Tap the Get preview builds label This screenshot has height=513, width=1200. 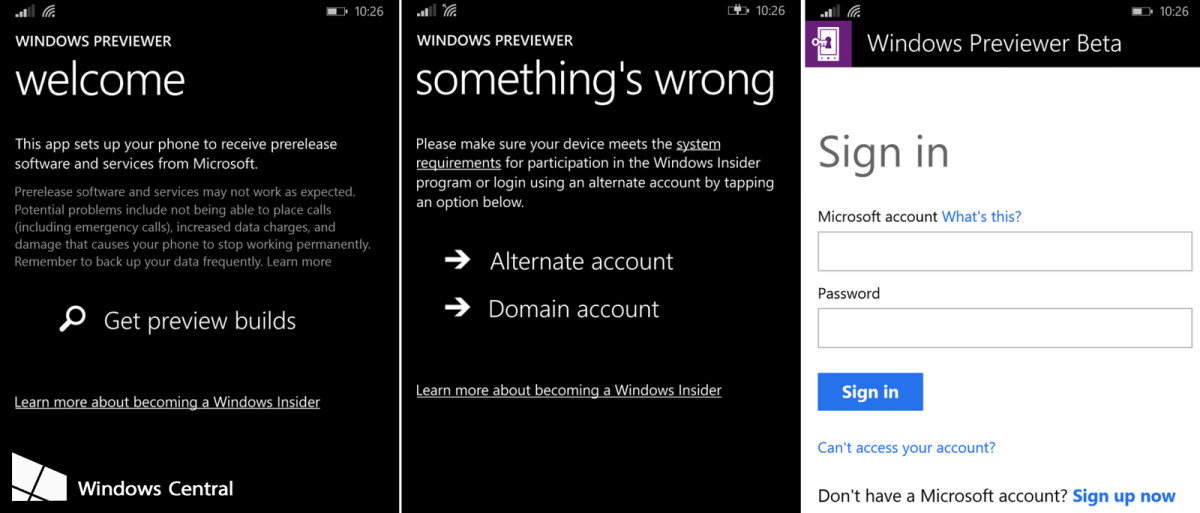click(200, 321)
